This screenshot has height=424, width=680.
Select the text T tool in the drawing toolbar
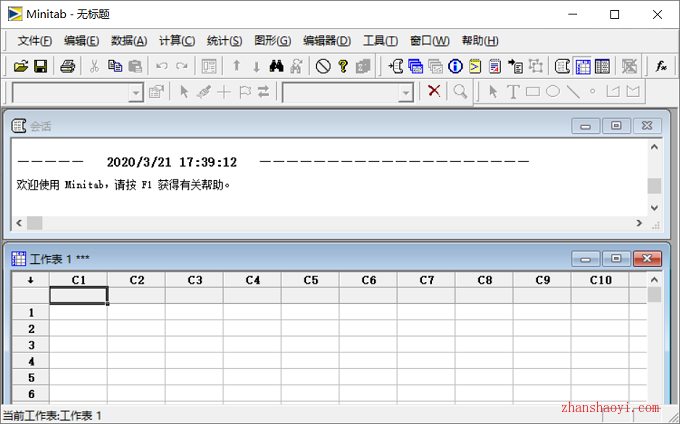point(513,91)
